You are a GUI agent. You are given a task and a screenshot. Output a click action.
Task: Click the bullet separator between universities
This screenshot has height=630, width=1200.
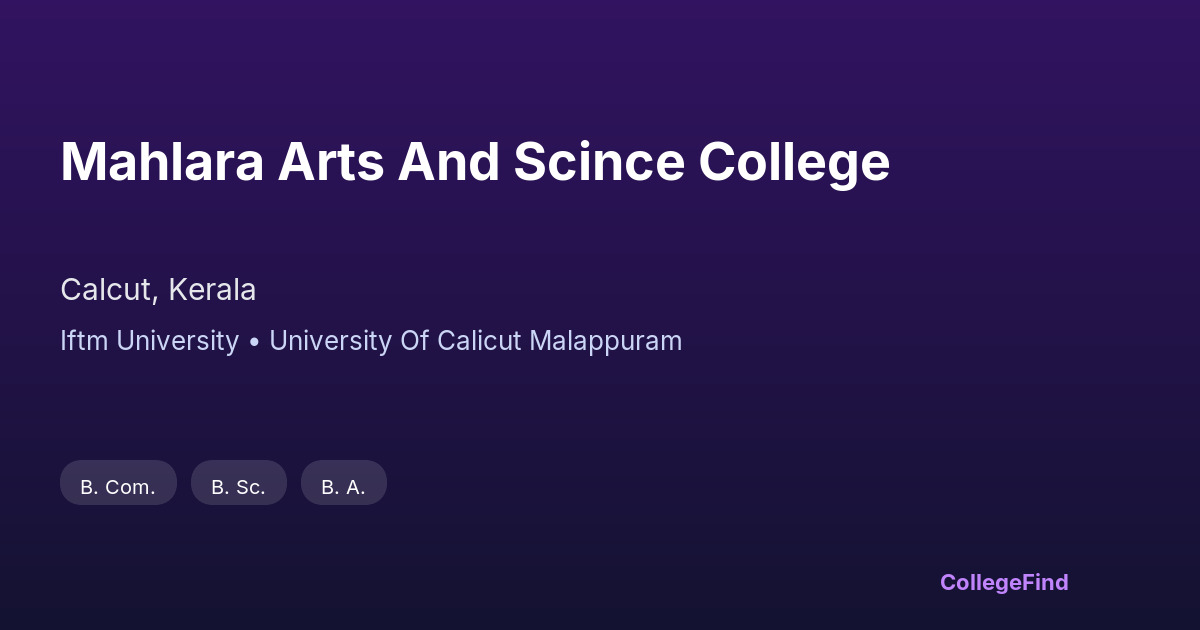254,342
